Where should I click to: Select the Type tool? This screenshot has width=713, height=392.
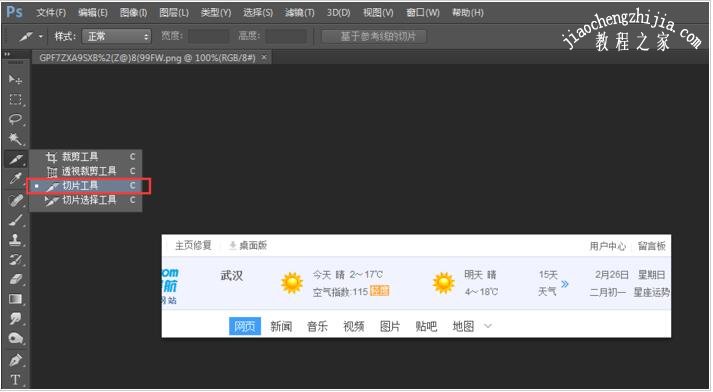pyautogui.click(x=15, y=380)
